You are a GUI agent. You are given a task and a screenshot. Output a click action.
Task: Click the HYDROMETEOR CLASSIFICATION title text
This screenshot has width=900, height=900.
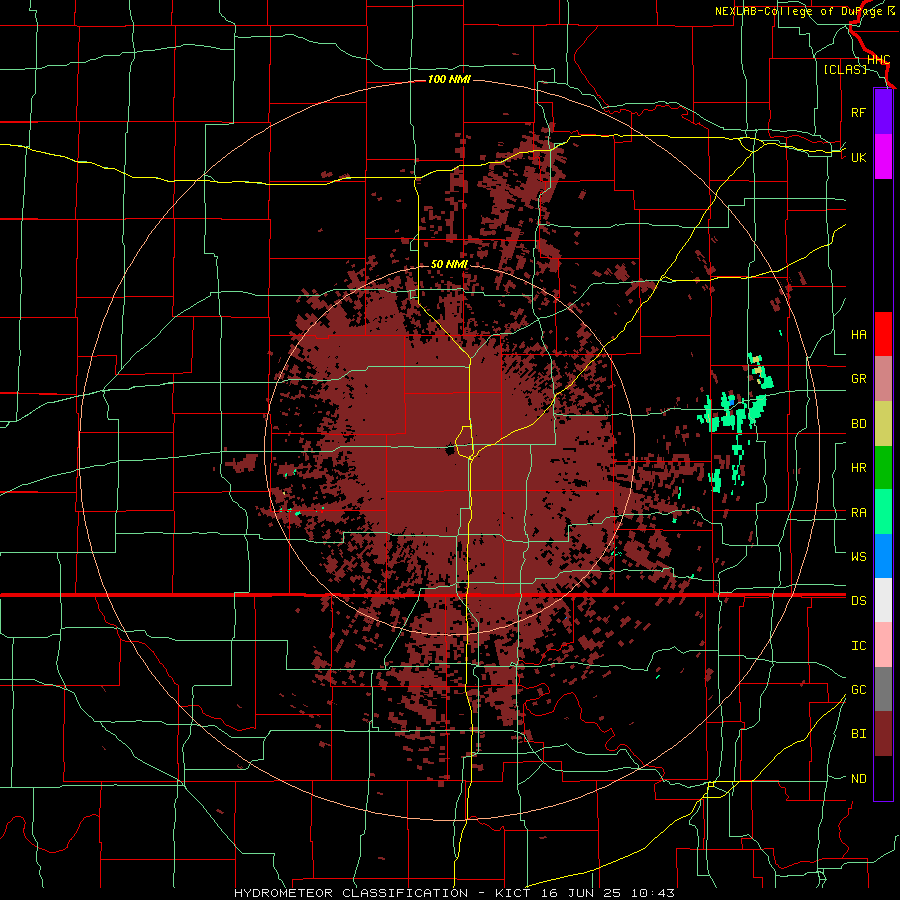351,893
